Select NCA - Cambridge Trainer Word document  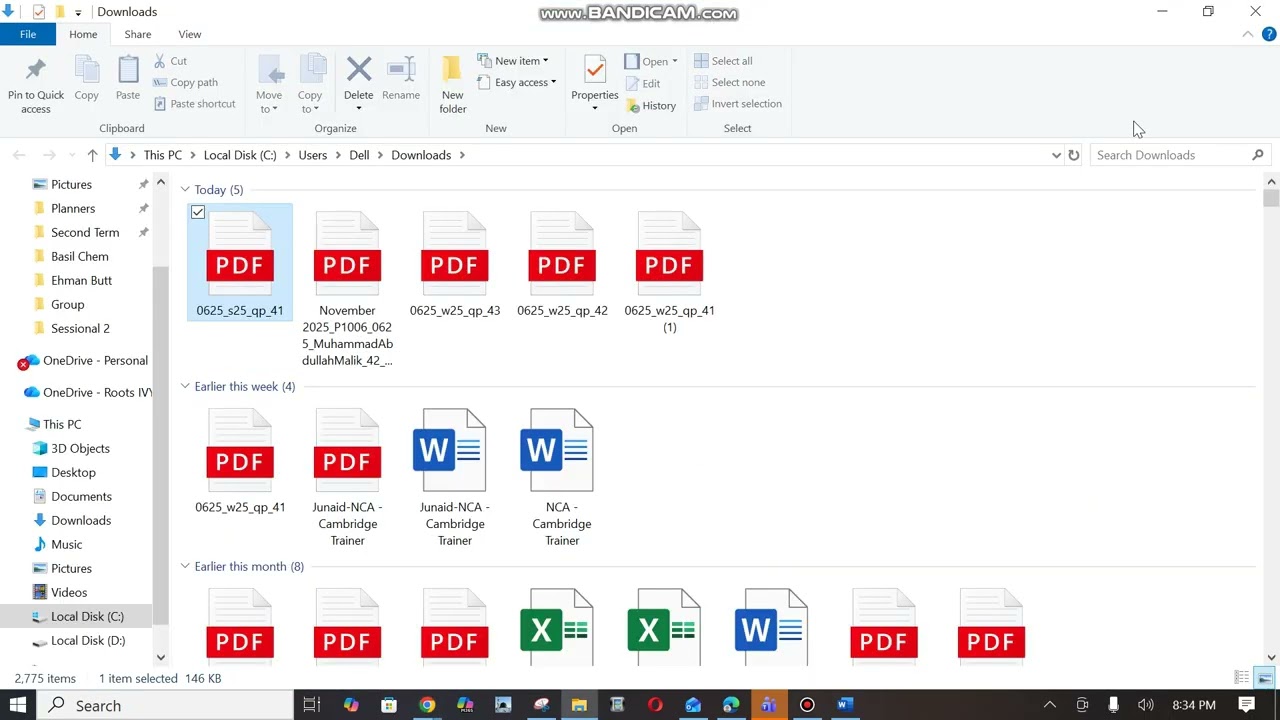coord(562,477)
